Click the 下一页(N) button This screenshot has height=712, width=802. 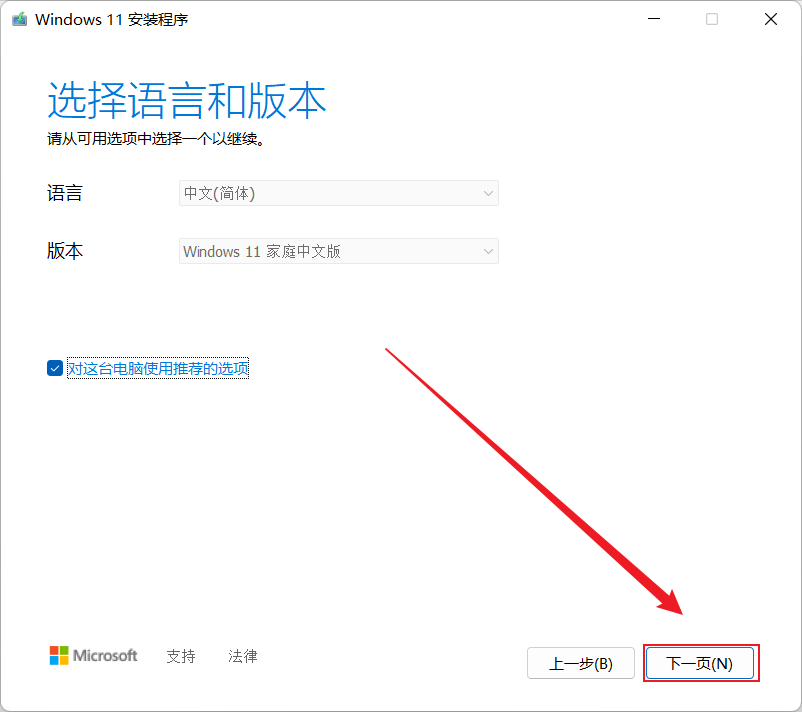click(x=700, y=663)
